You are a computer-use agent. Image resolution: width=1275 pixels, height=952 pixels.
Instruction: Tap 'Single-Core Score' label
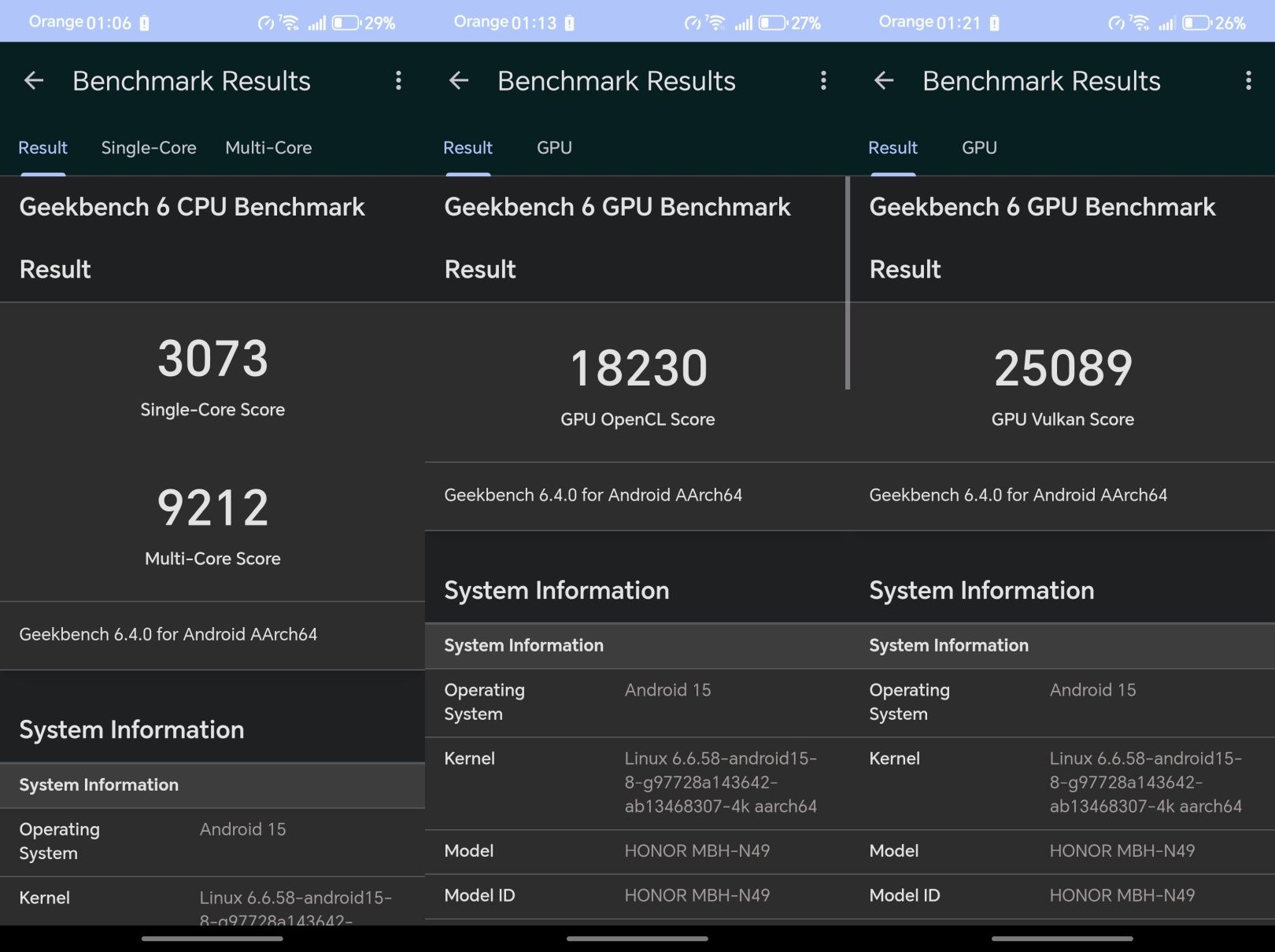213,410
